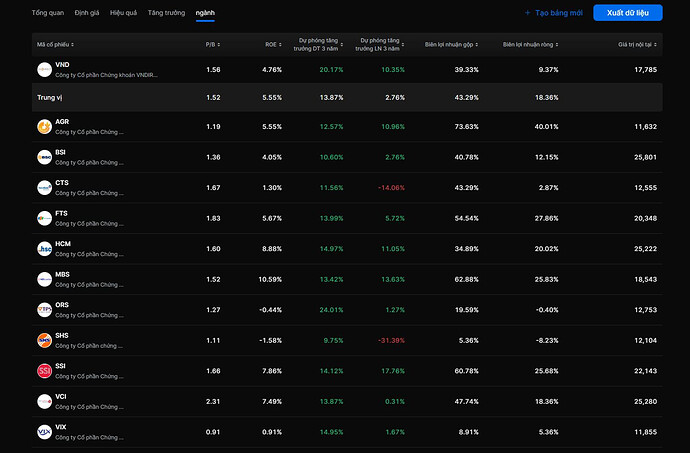Select the Trung vị median row label

(49, 97)
